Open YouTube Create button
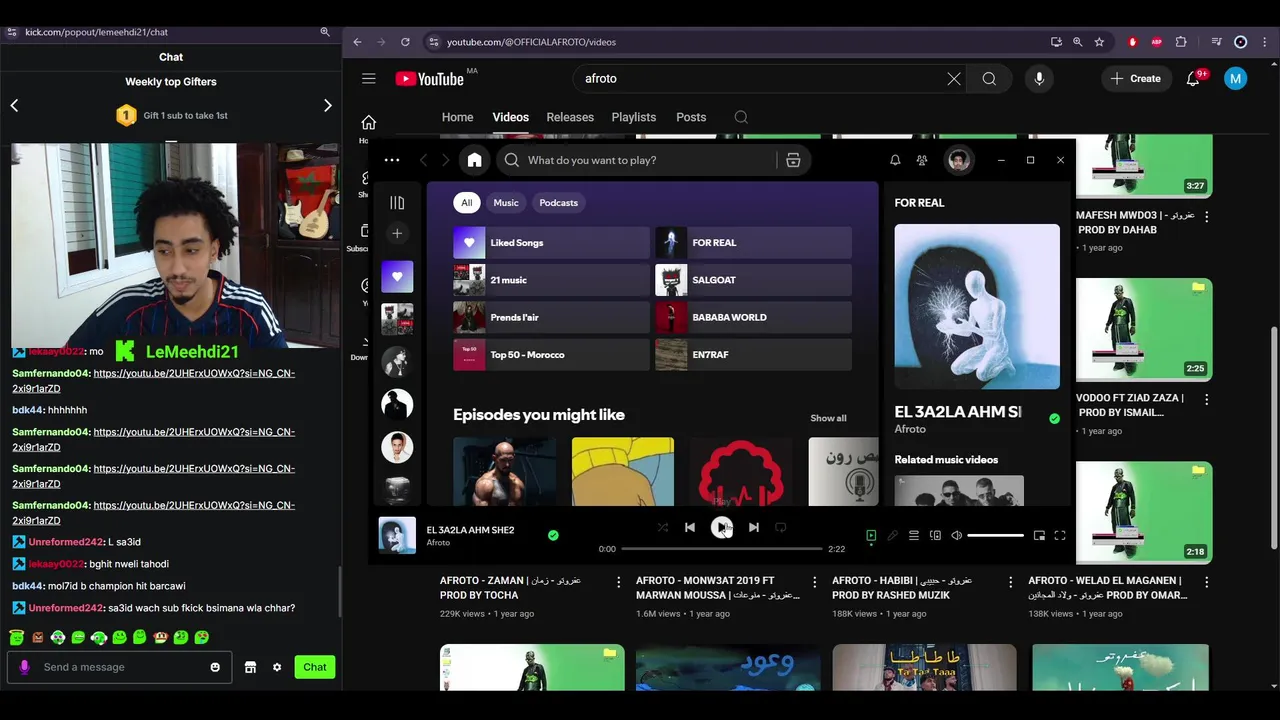 (1136, 79)
